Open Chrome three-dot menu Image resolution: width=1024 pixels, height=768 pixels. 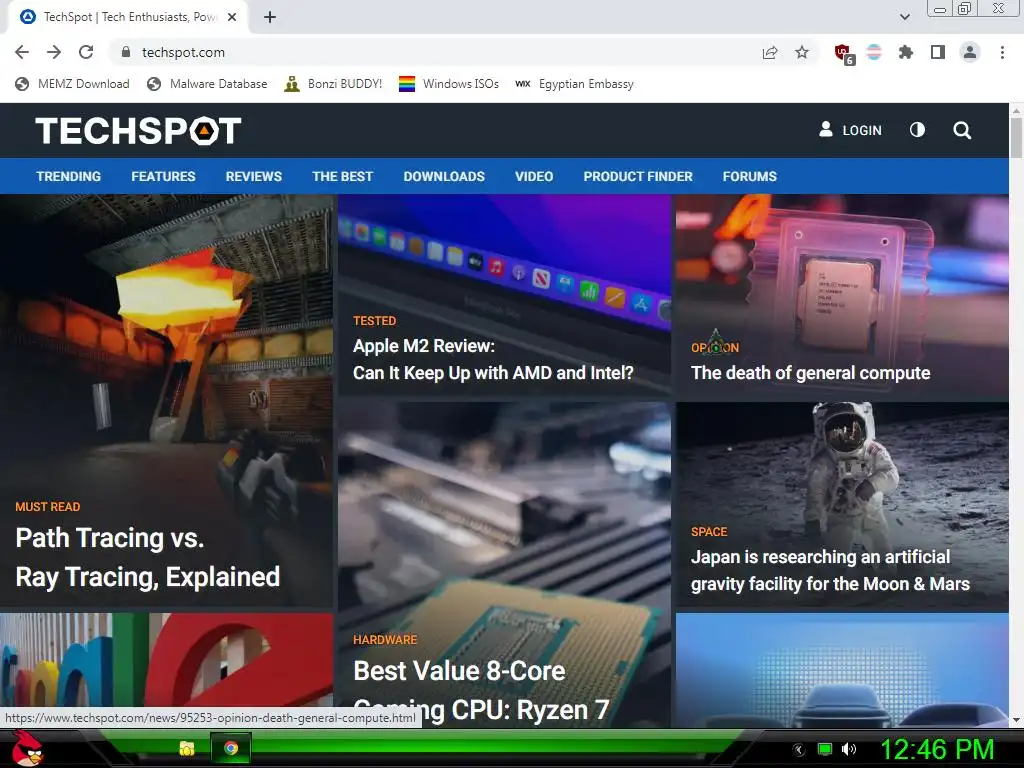[1002, 52]
